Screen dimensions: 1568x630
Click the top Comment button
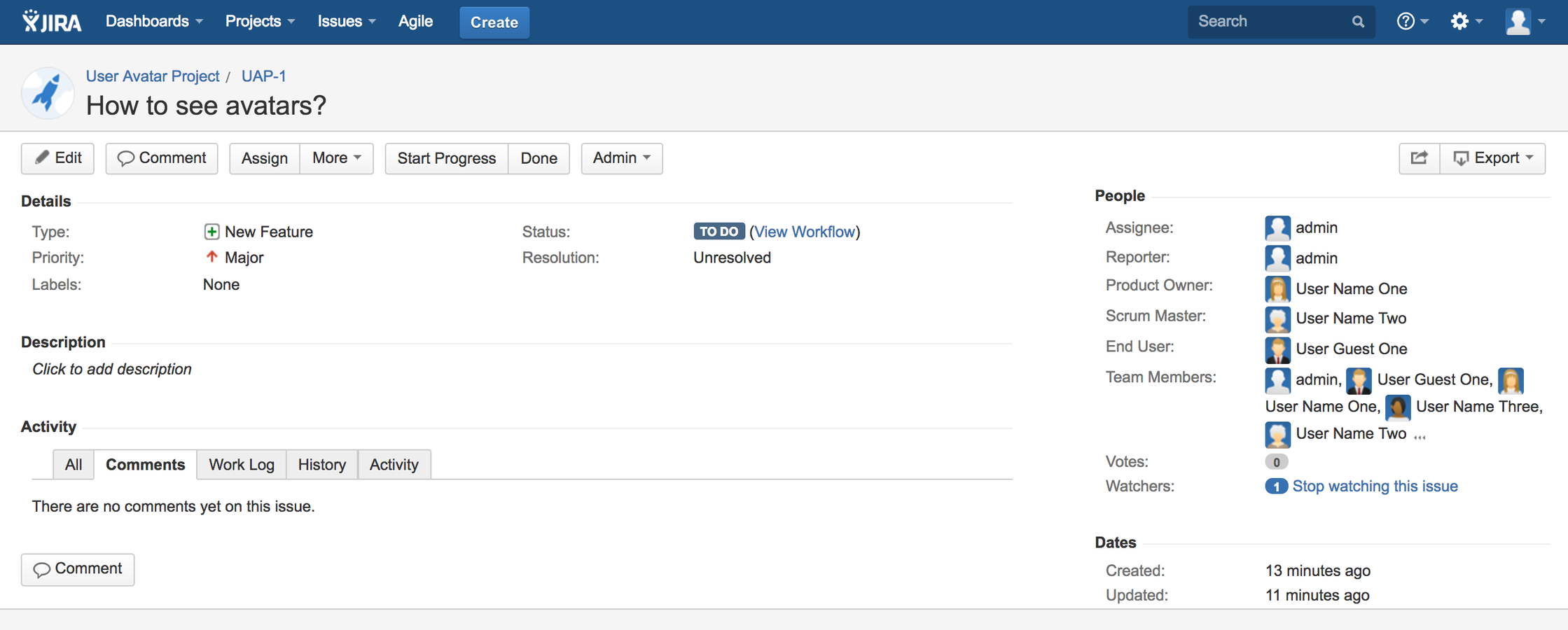click(x=162, y=158)
